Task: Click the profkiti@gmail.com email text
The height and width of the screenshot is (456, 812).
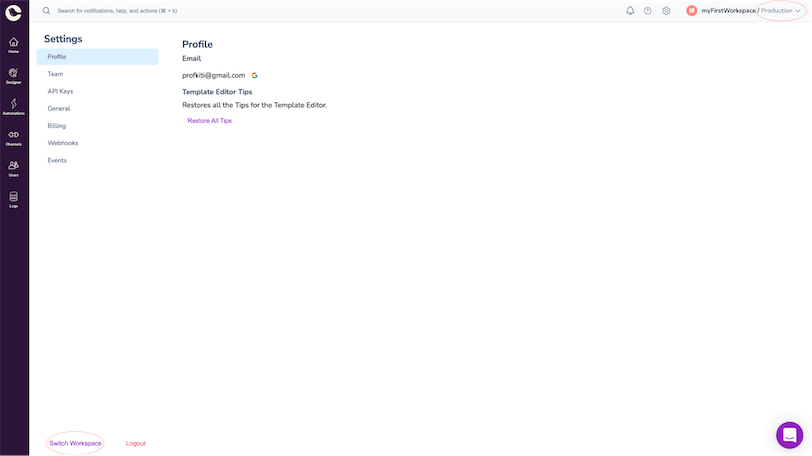Action: 213,75
